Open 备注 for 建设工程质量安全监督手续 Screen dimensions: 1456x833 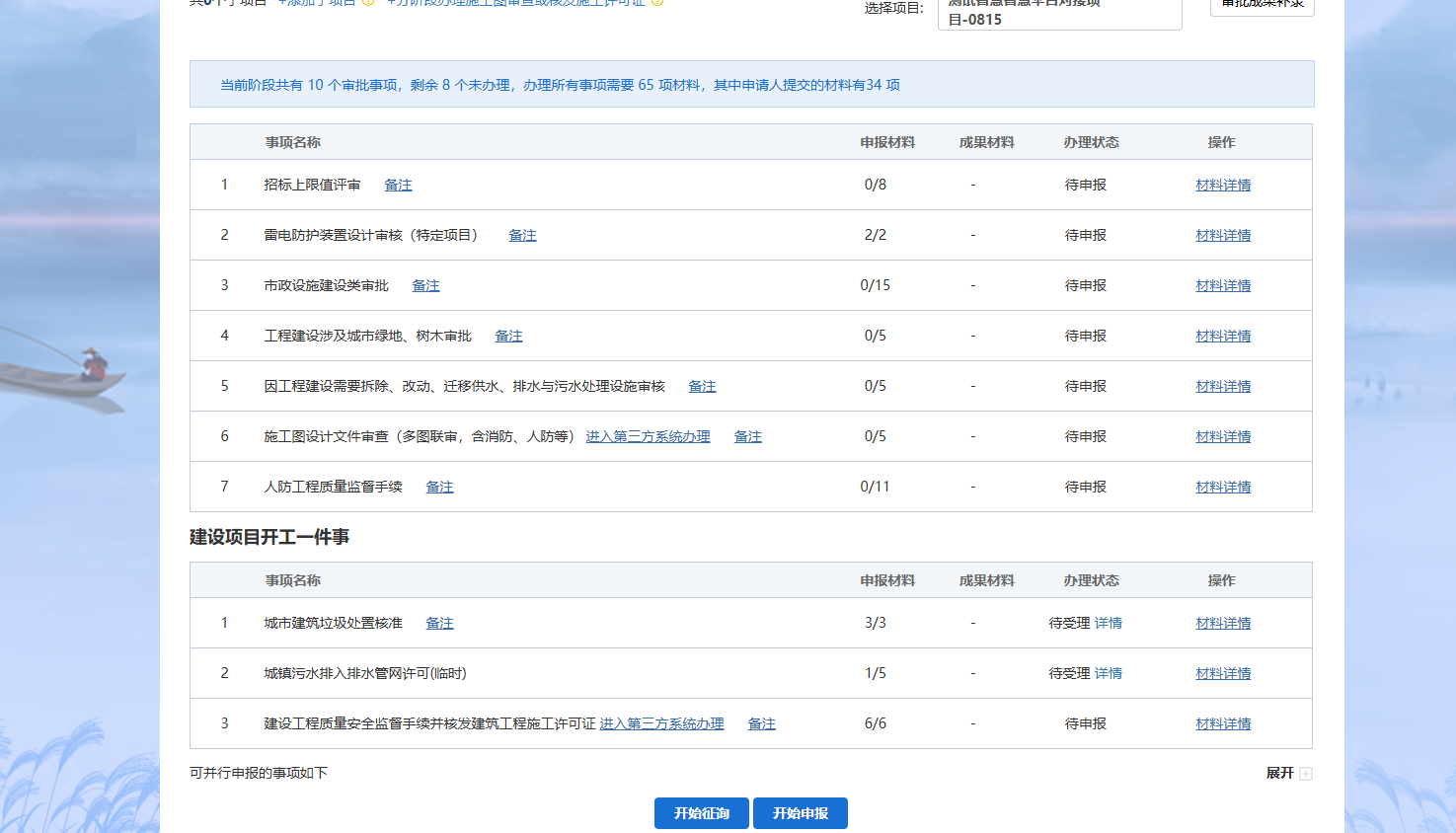click(x=761, y=724)
